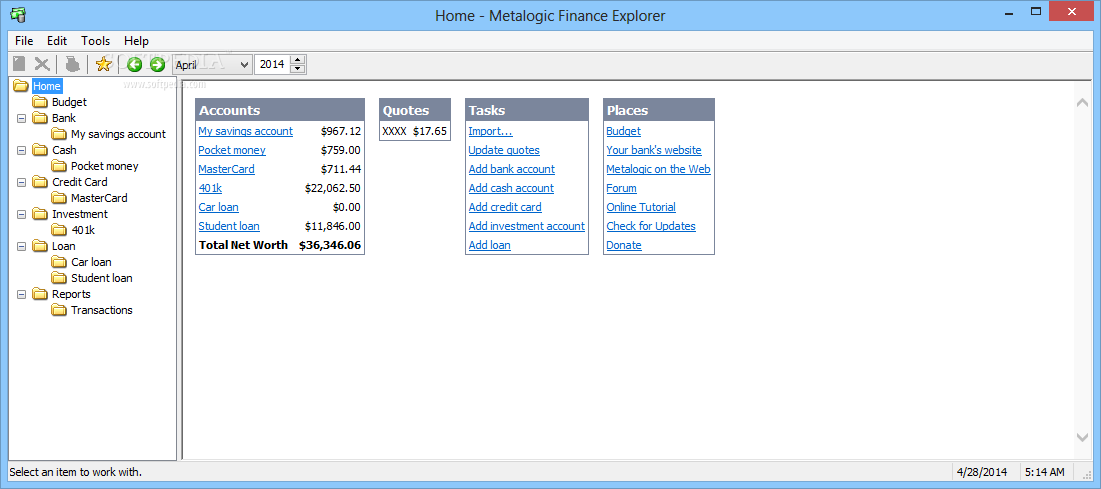Click the folder icon beside MasterCard in tree
Image resolution: width=1101 pixels, height=489 pixels.
tap(59, 198)
